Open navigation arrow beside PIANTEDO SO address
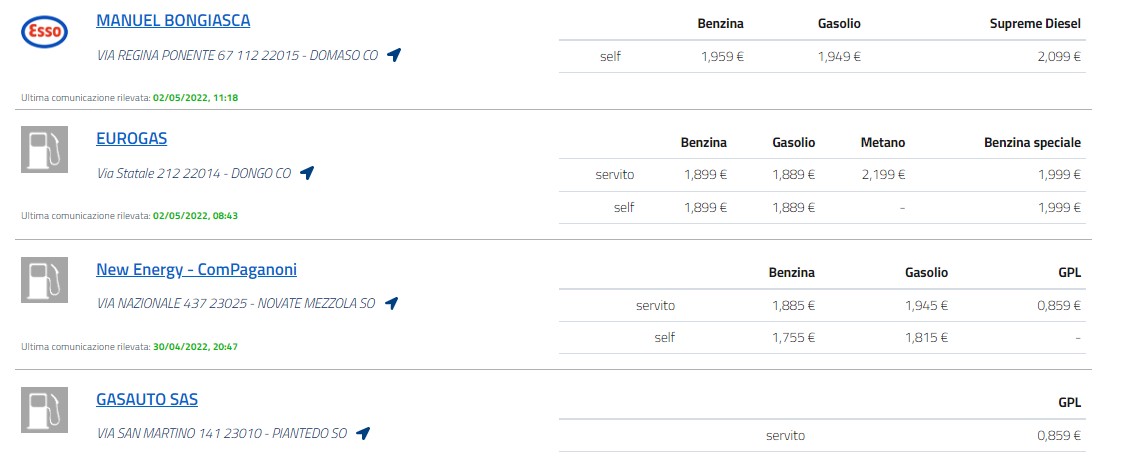Screen dimensions: 1122x465 click(363, 434)
